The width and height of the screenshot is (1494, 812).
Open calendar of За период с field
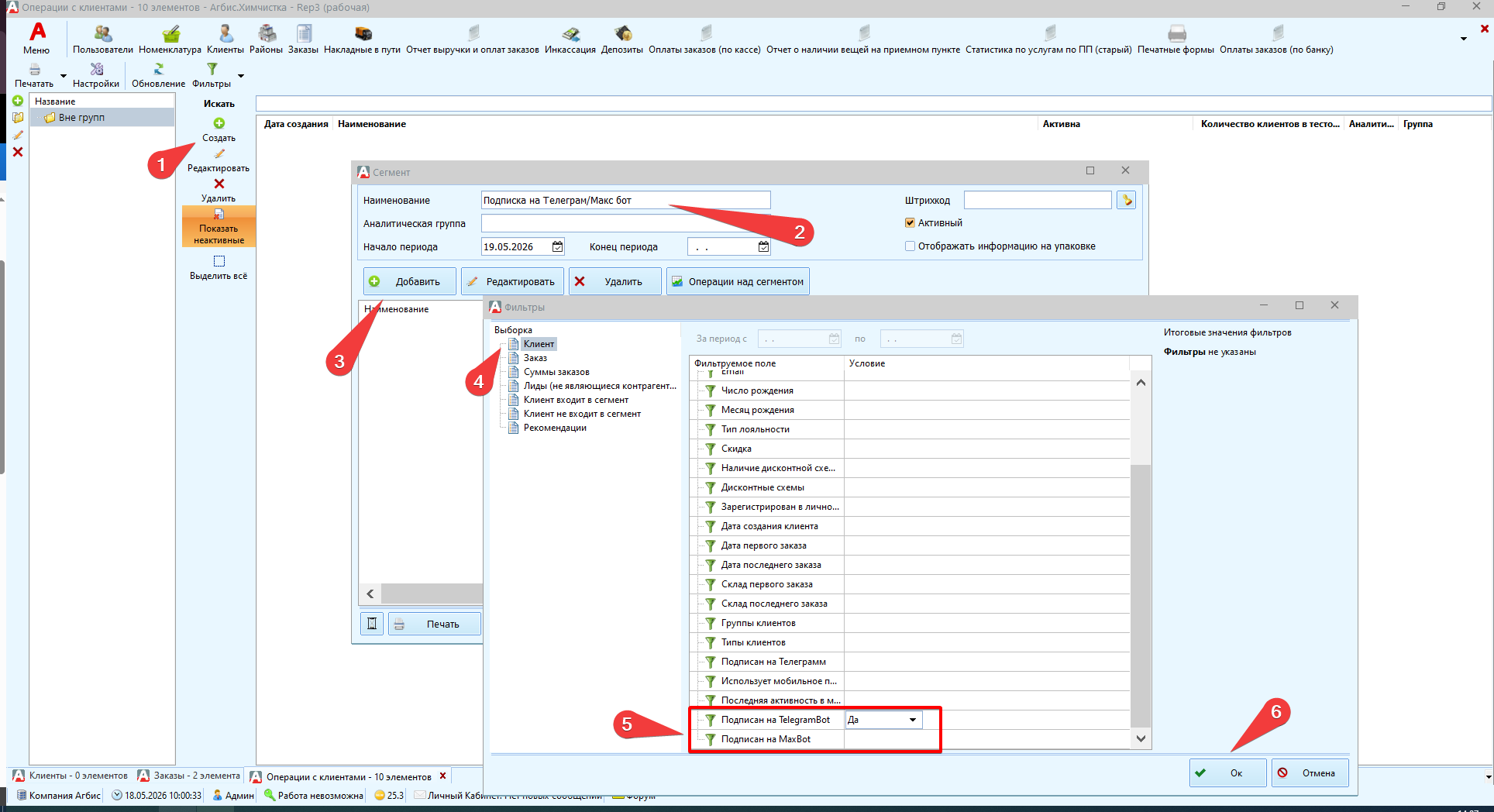(835, 339)
